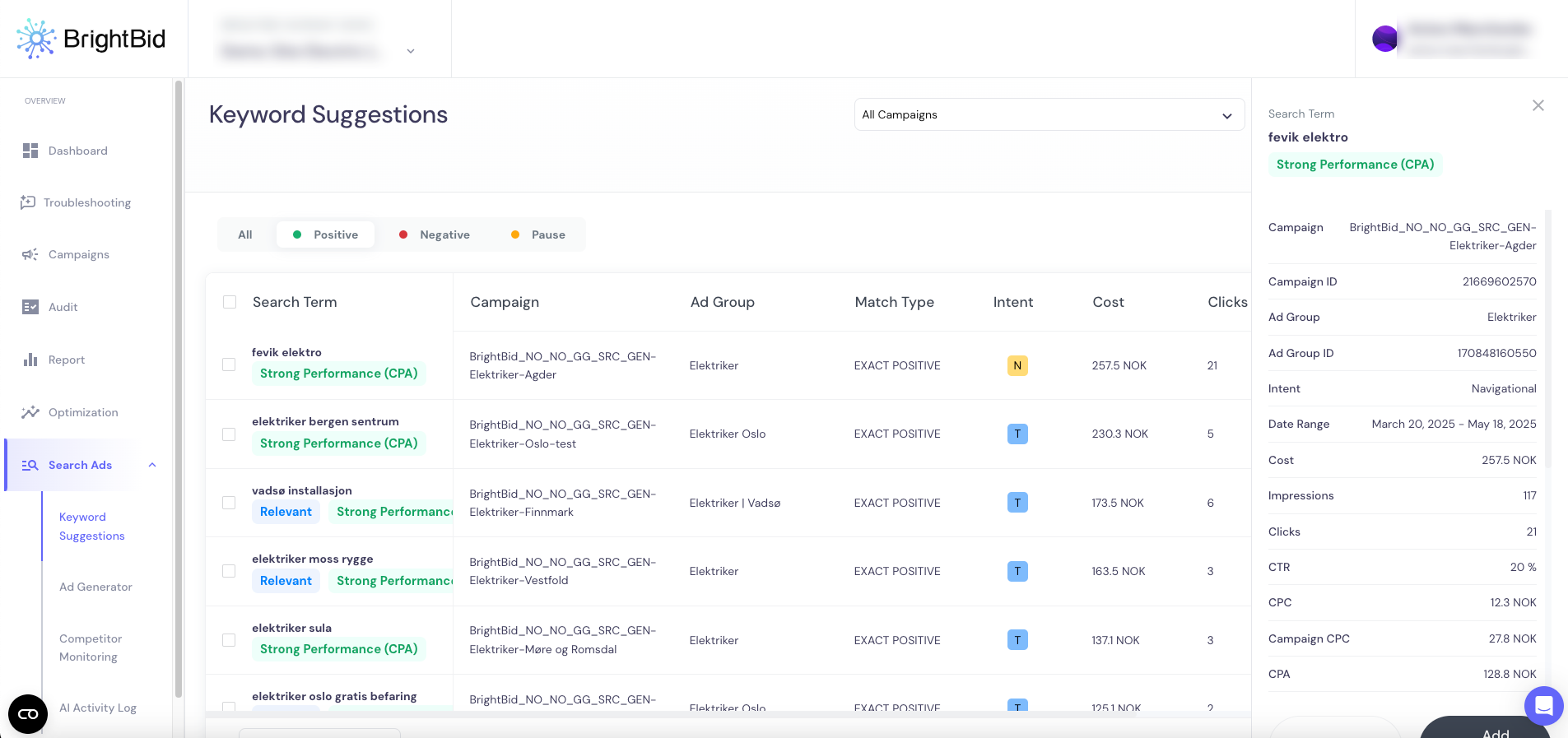This screenshot has height=738, width=1568.
Task: Check the vadsø installasjon row checkbox
Action: click(229, 503)
